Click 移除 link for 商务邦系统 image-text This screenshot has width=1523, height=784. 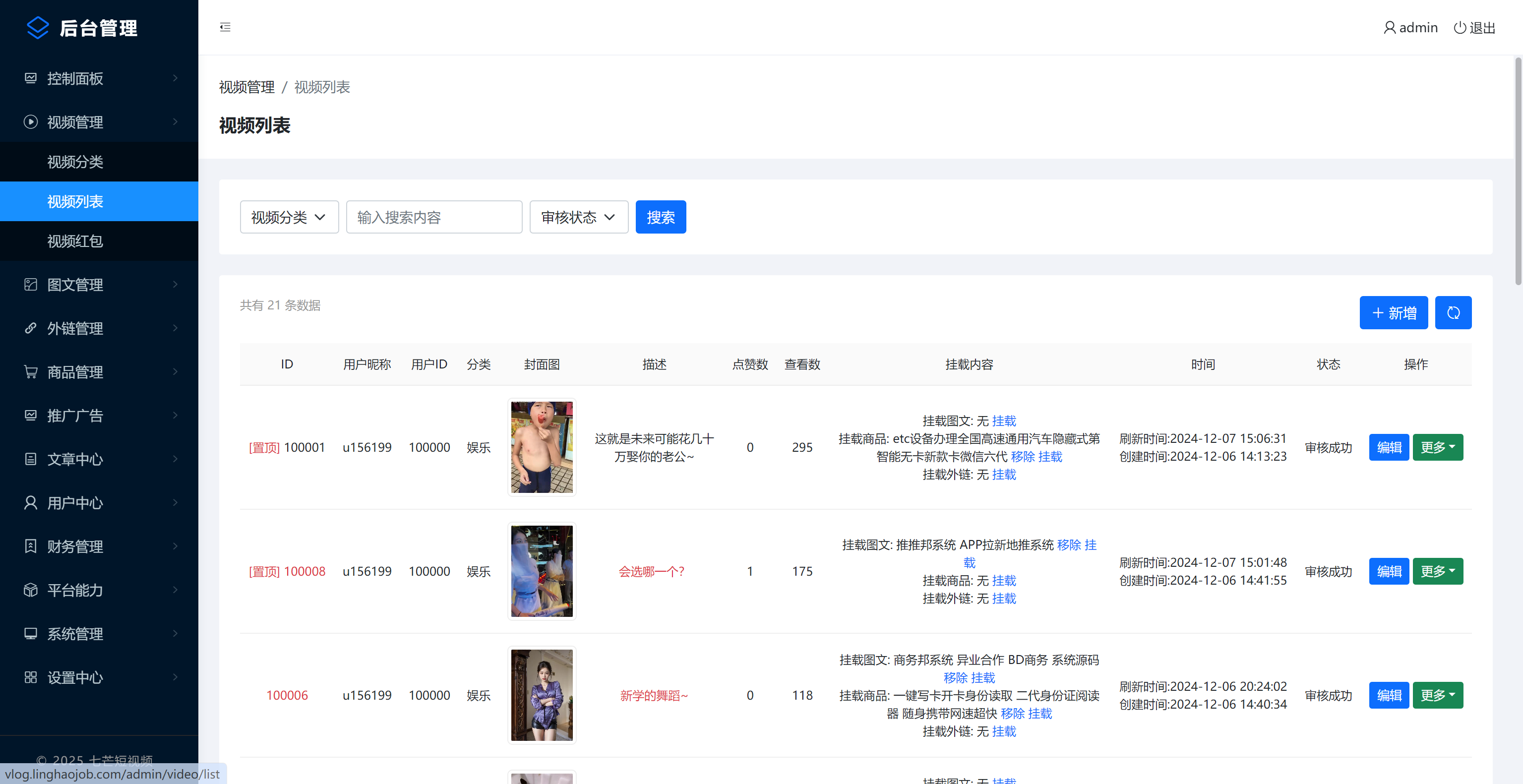coord(956,677)
